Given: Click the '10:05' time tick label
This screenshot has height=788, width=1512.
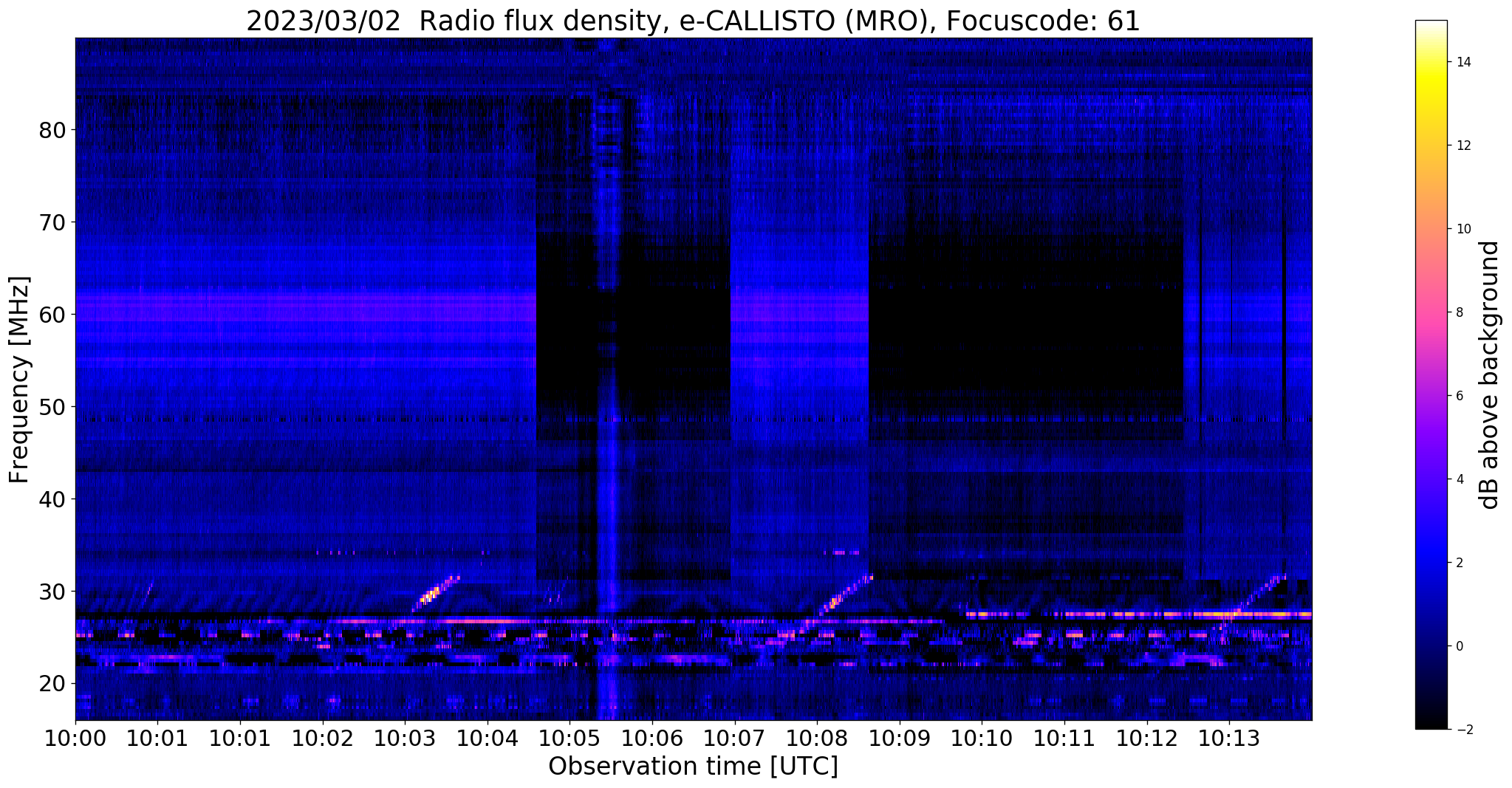Looking at the screenshot, I should 569,739.
